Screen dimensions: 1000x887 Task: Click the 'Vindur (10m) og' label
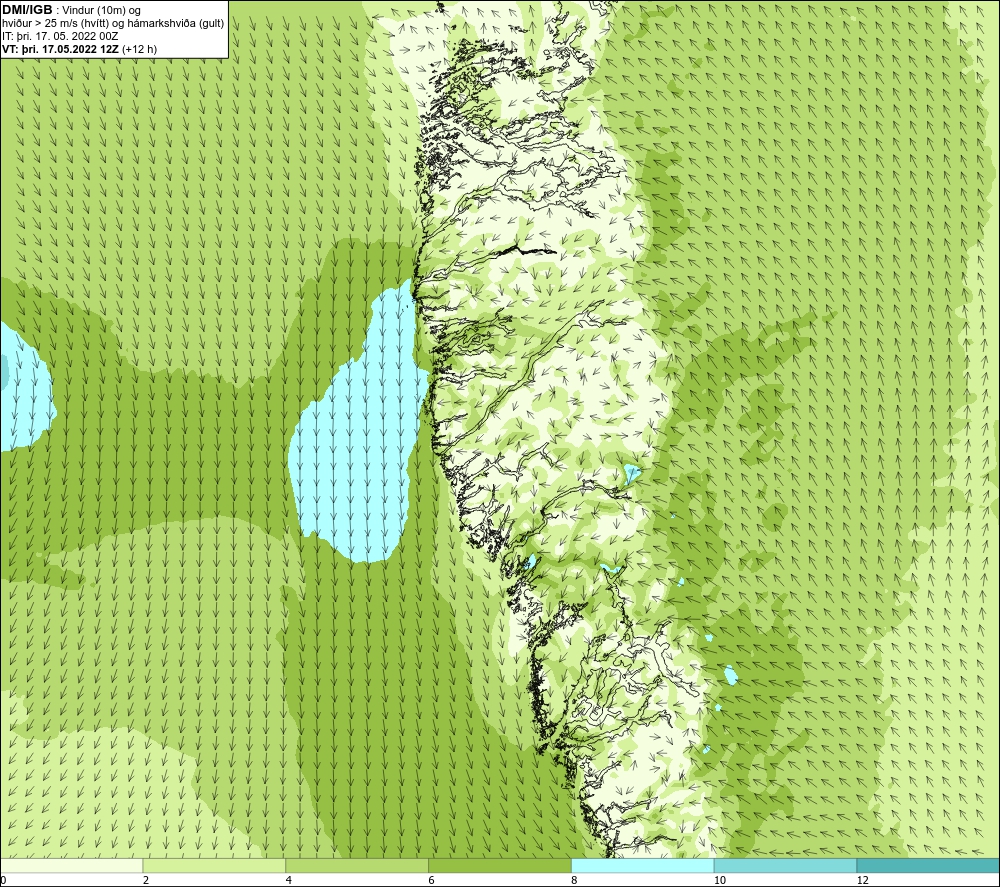pos(103,11)
